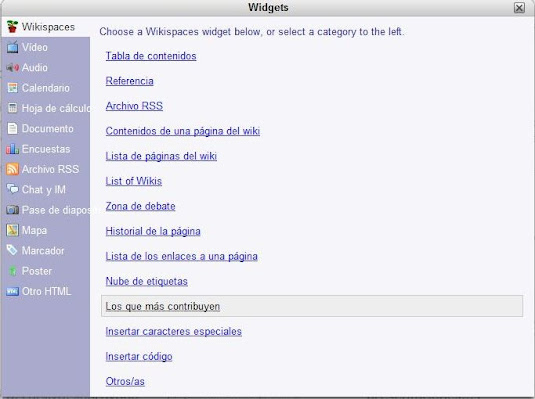535x399 pixels.
Task: Open the Tabla de contenidos link
Action: pos(151,56)
